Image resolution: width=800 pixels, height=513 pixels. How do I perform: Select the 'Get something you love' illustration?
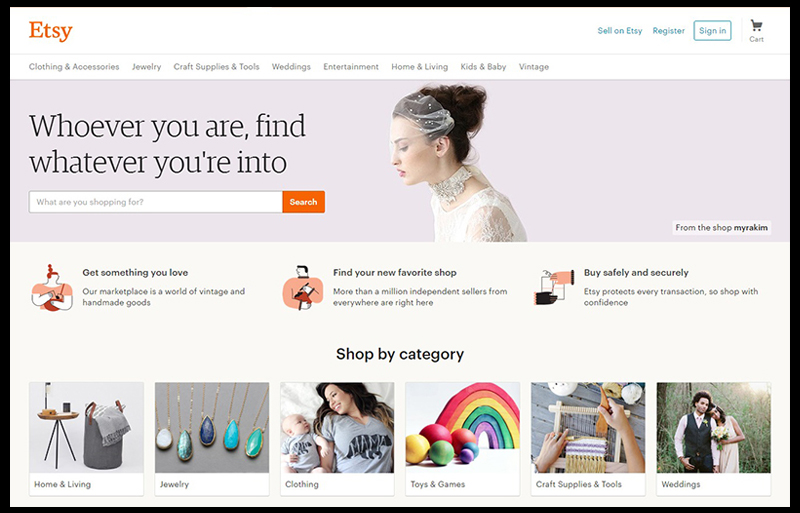click(52, 288)
